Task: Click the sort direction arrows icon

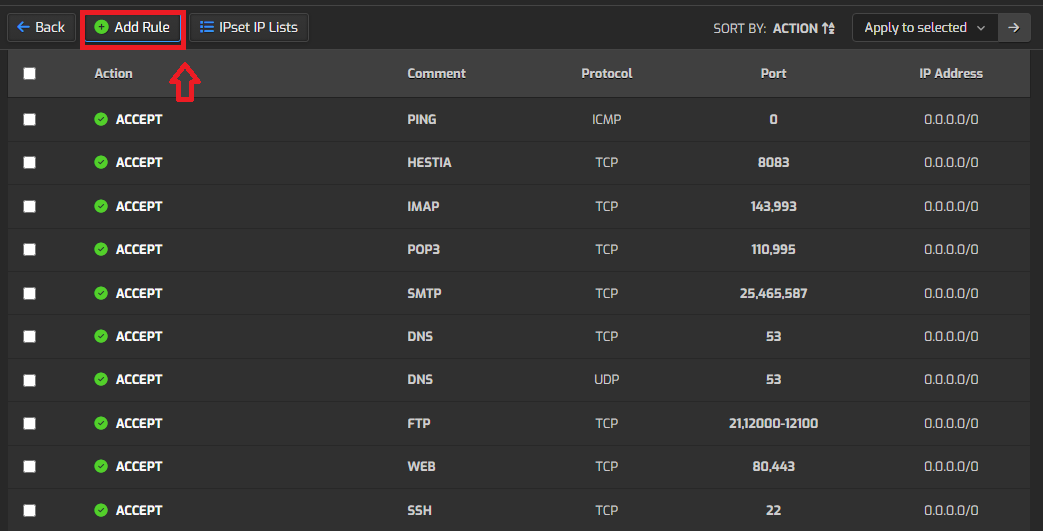Action: [x=828, y=29]
